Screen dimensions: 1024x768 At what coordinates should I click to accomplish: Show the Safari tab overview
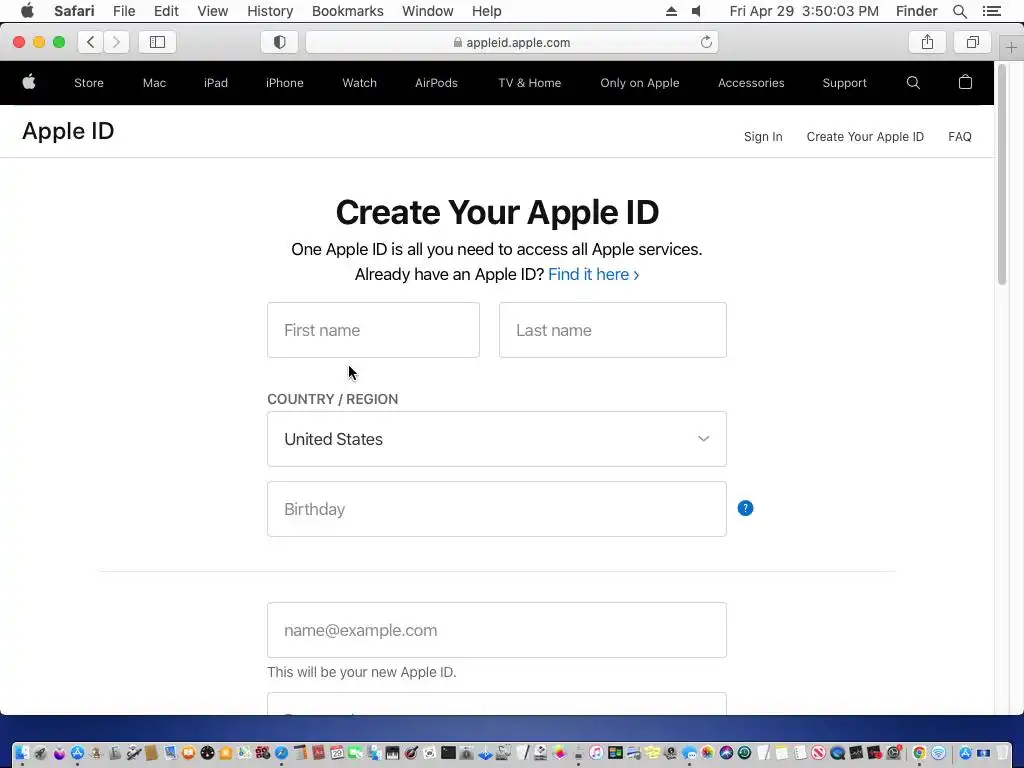pos(973,42)
